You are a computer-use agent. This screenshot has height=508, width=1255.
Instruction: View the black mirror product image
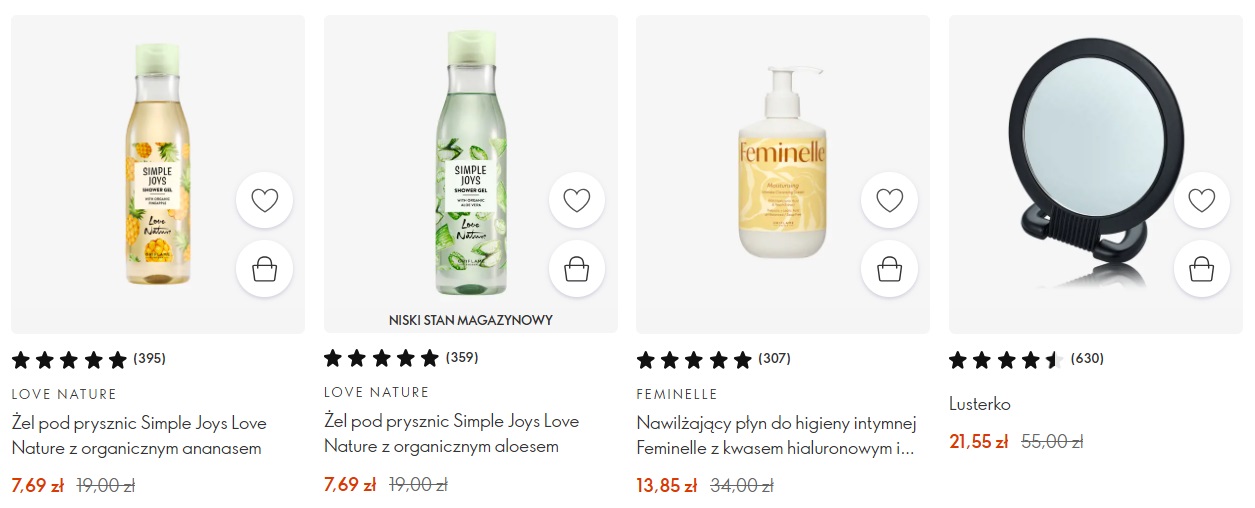(1096, 174)
